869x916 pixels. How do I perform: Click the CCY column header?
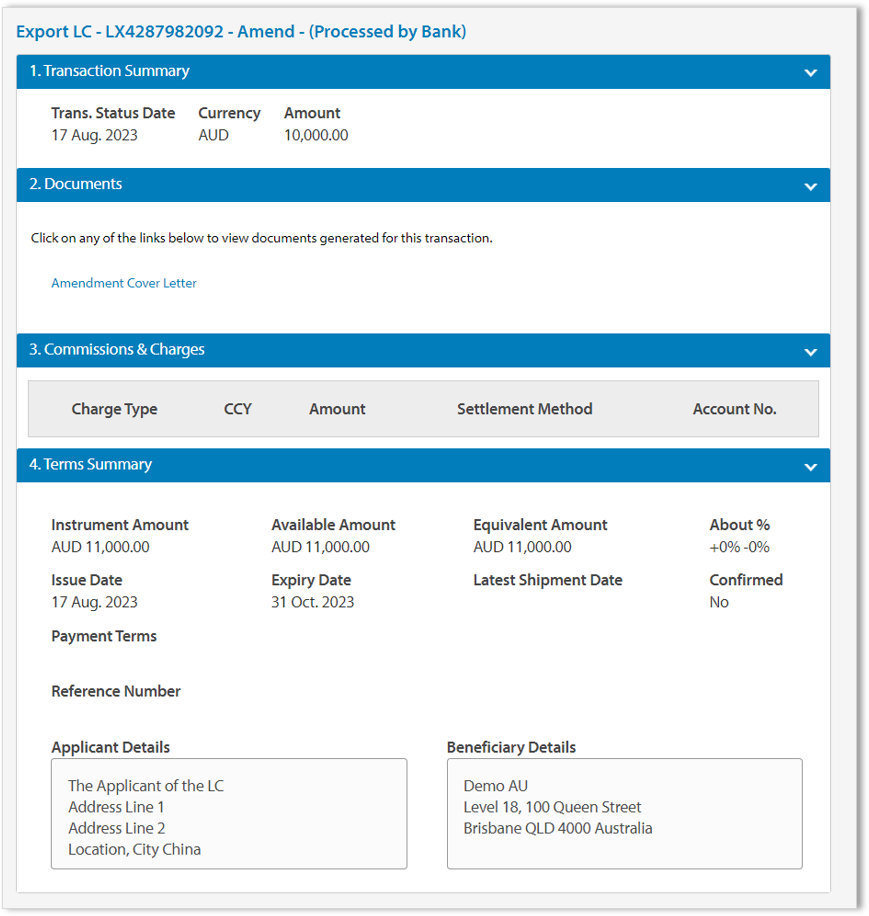pos(238,409)
